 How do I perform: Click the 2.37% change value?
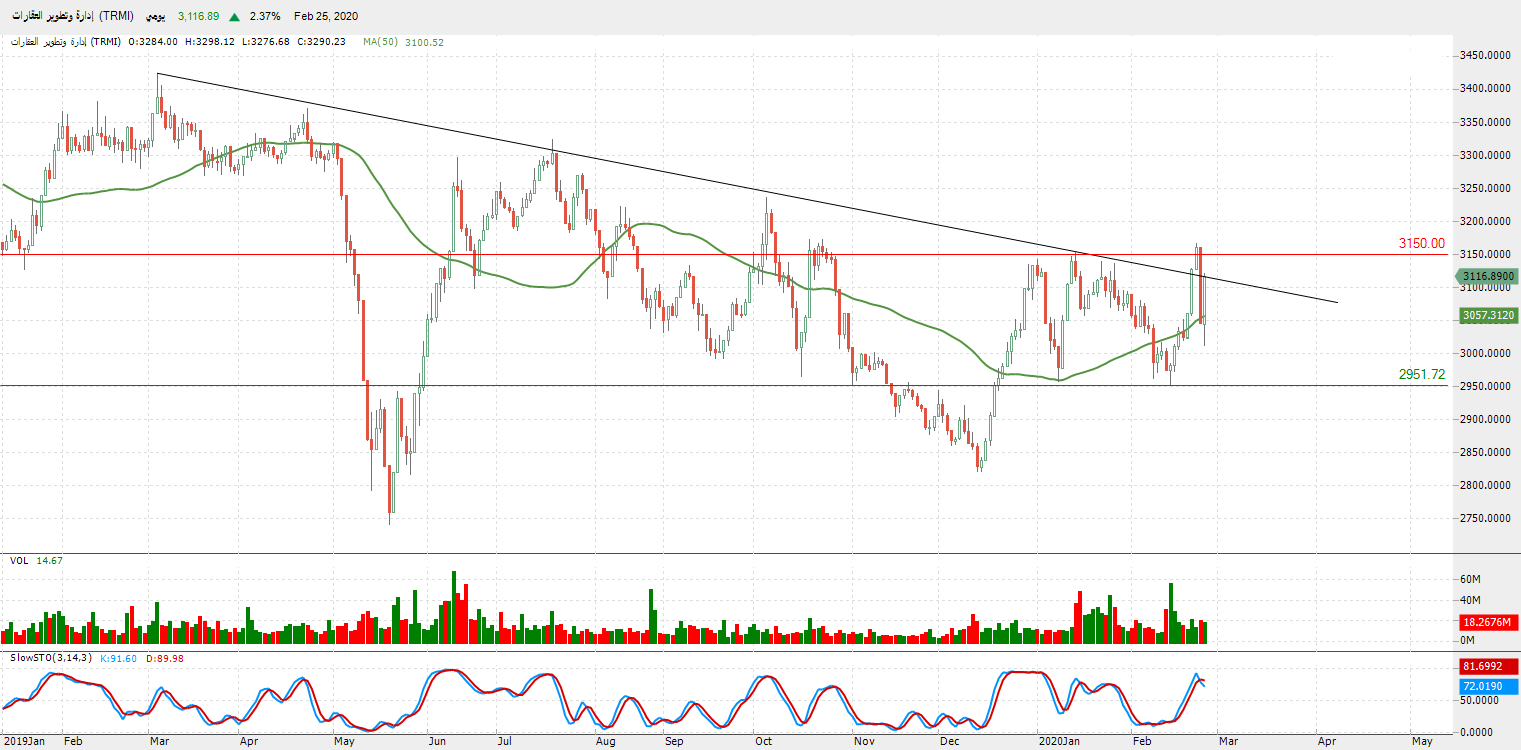point(264,17)
